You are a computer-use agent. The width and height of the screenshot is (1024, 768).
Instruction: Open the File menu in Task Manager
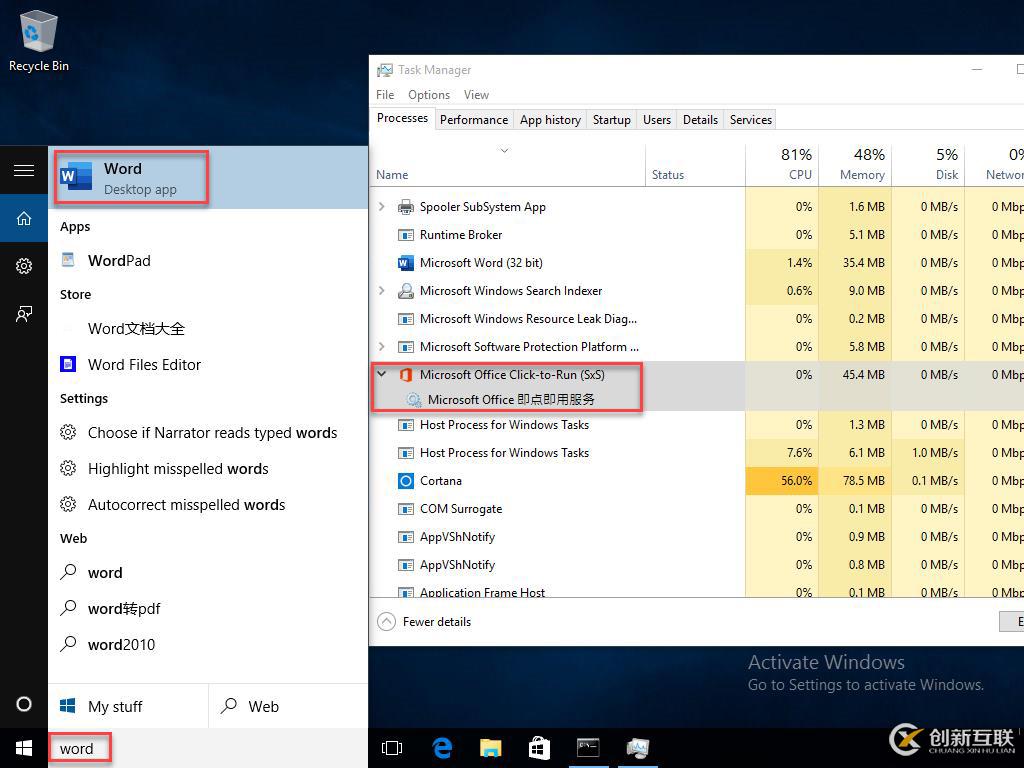pos(385,95)
